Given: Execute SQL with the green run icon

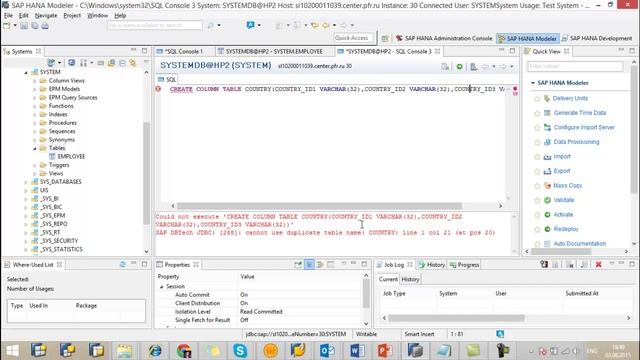Looking at the screenshot, I should point(460,67).
